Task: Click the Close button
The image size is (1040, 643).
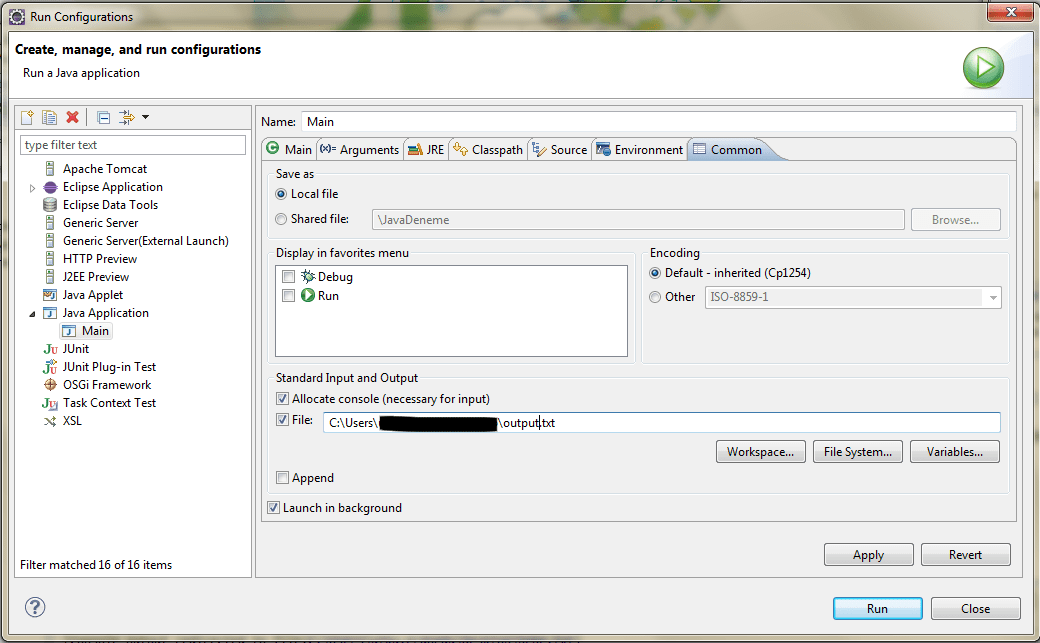Action: click(x=976, y=608)
